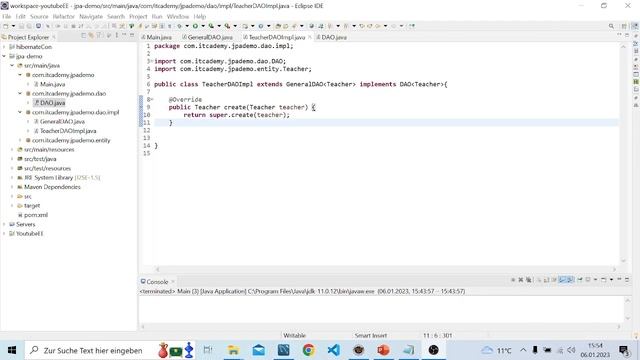The height and width of the screenshot is (360, 640).
Task: Launch Debug from the main toolbar
Action: (179, 26)
